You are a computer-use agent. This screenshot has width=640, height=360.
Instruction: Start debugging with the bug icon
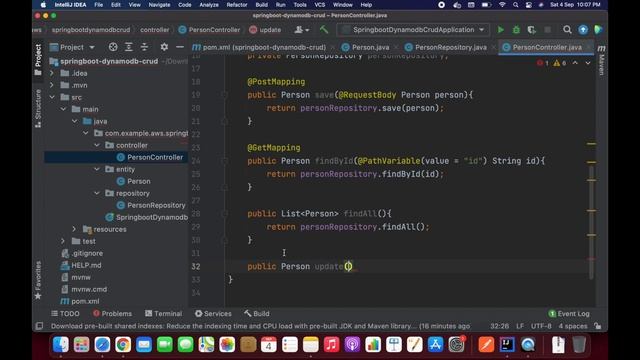[516, 30]
